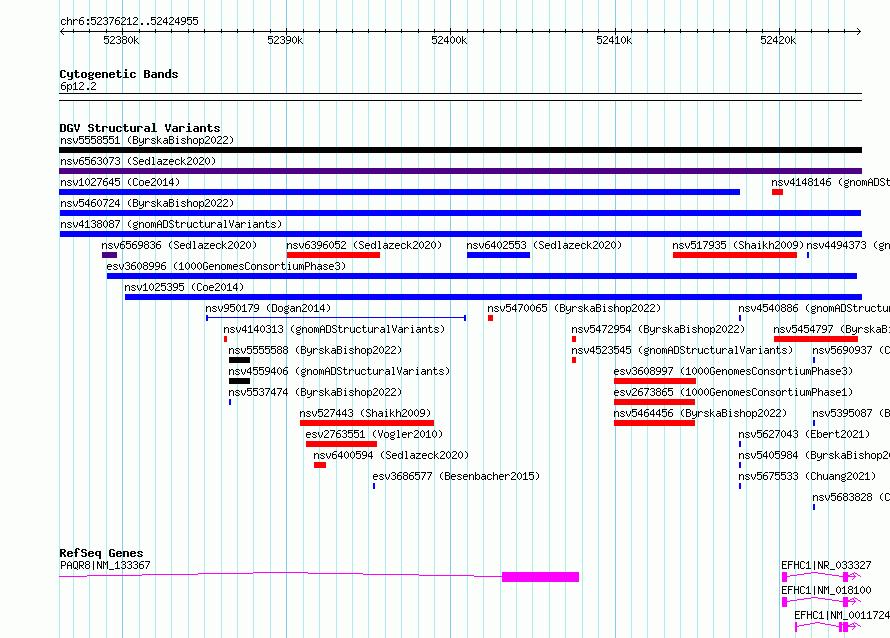890x638 pixels.
Task: Select the red nsv5454797 variant bar
Action: pos(816,339)
